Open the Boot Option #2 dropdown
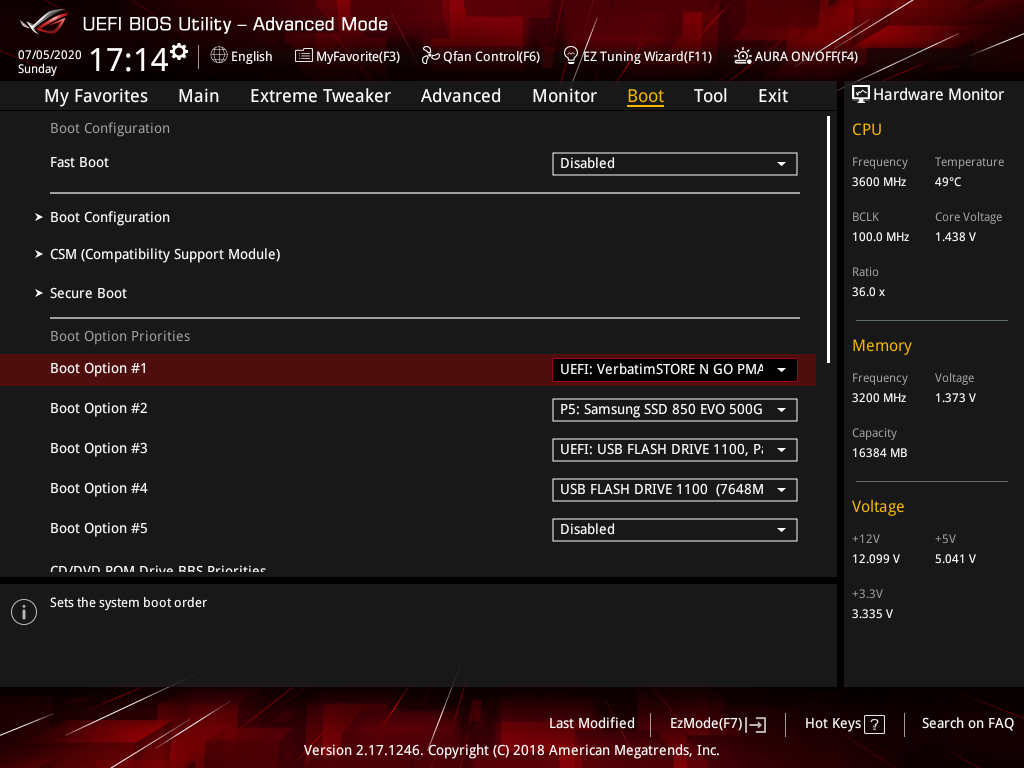This screenshot has width=1024, height=768. [x=674, y=409]
